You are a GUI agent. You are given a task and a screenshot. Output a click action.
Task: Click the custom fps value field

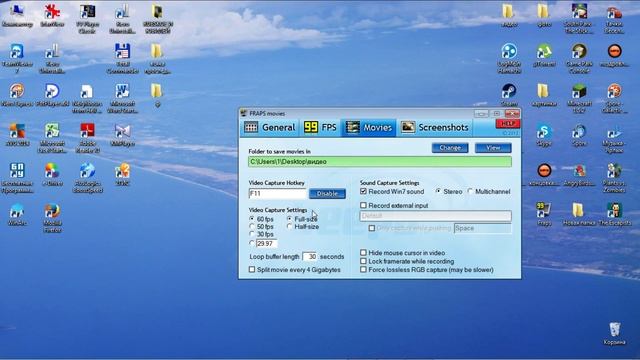[267, 243]
